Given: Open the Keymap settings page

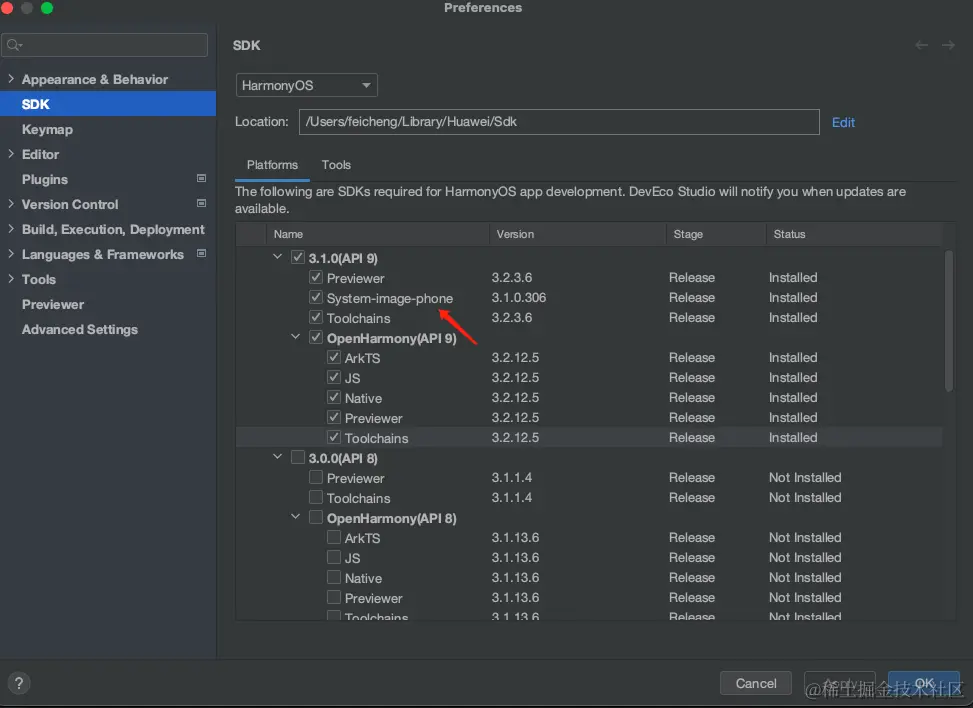Looking at the screenshot, I should (47, 129).
